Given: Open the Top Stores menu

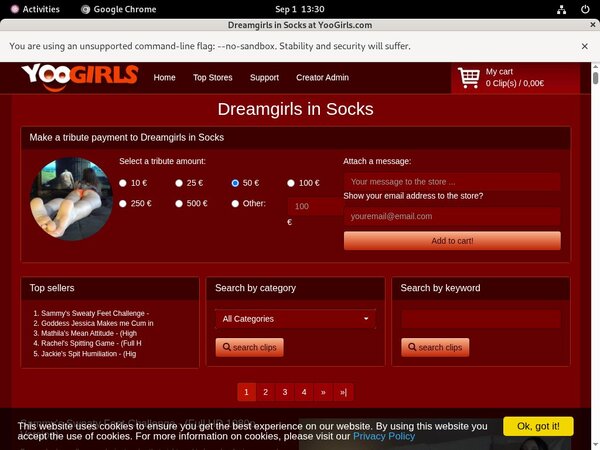Looking at the screenshot, I should [x=213, y=77].
